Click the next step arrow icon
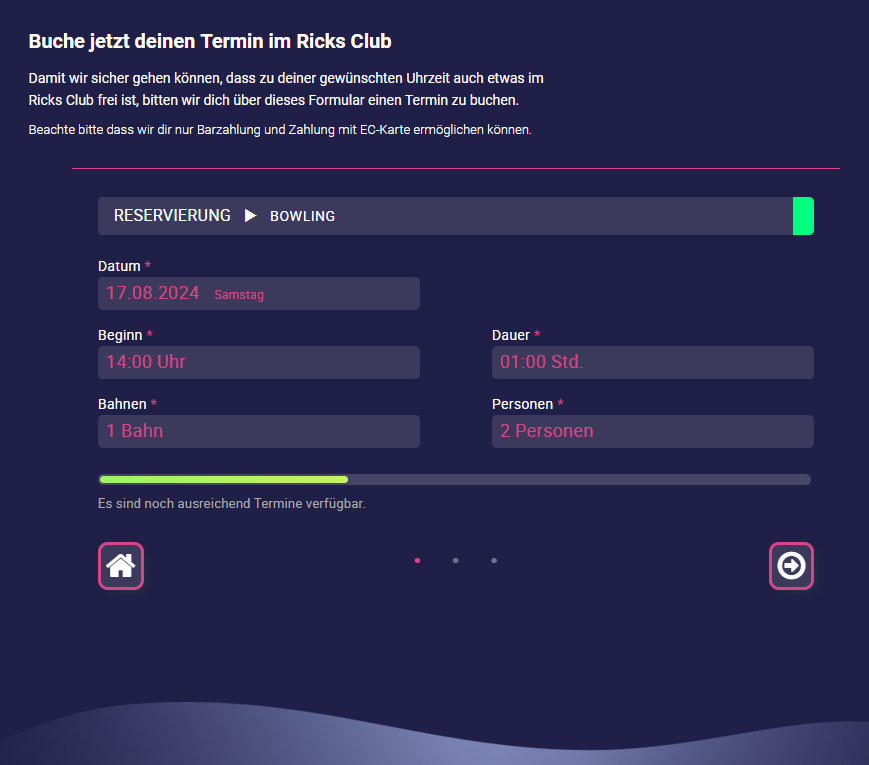The width and height of the screenshot is (869, 765). point(791,566)
